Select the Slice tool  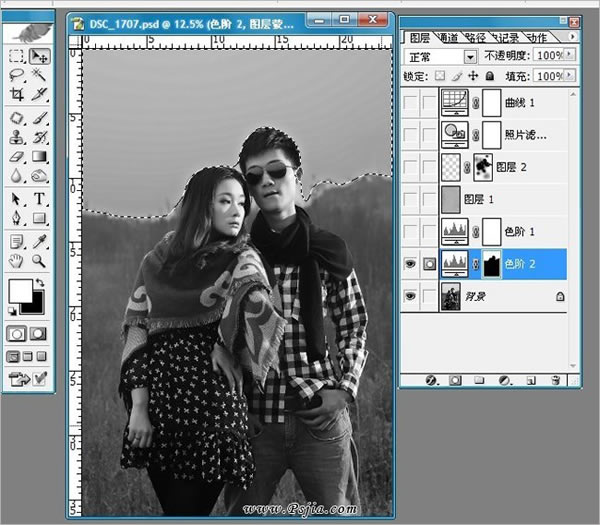tap(39, 94)
